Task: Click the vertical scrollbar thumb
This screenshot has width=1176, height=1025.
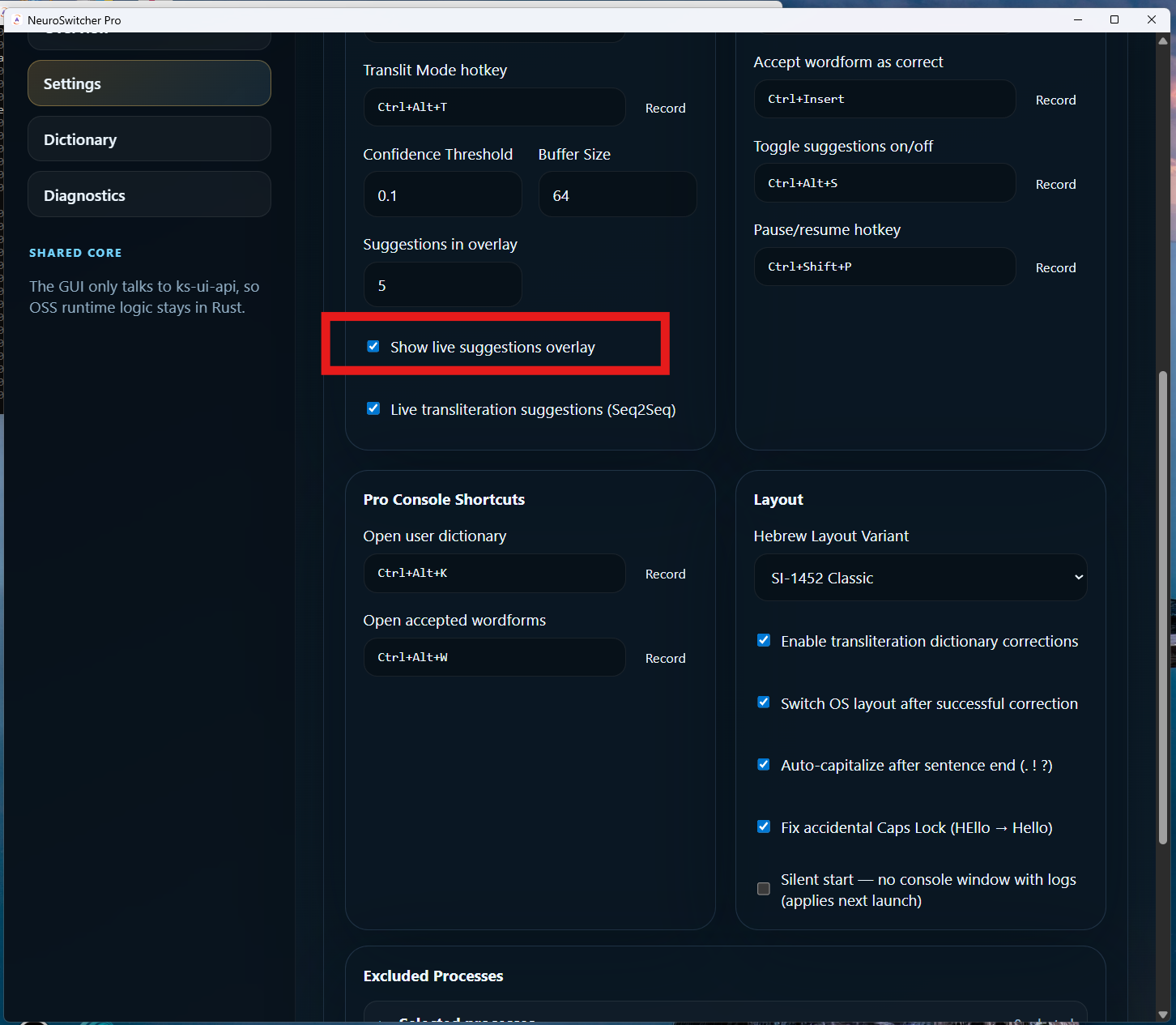Action: click(x=1163, y=609)
